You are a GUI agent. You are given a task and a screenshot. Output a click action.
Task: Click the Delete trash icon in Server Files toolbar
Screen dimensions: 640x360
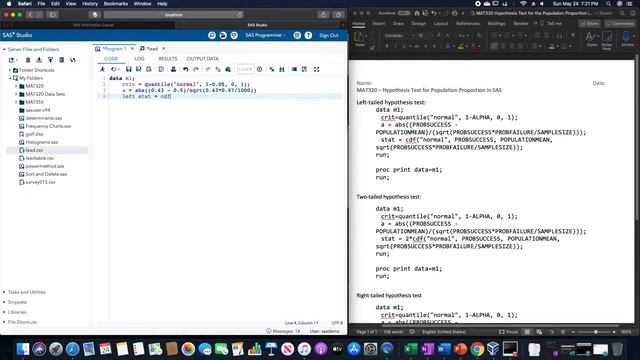click(x=28, y=60)
